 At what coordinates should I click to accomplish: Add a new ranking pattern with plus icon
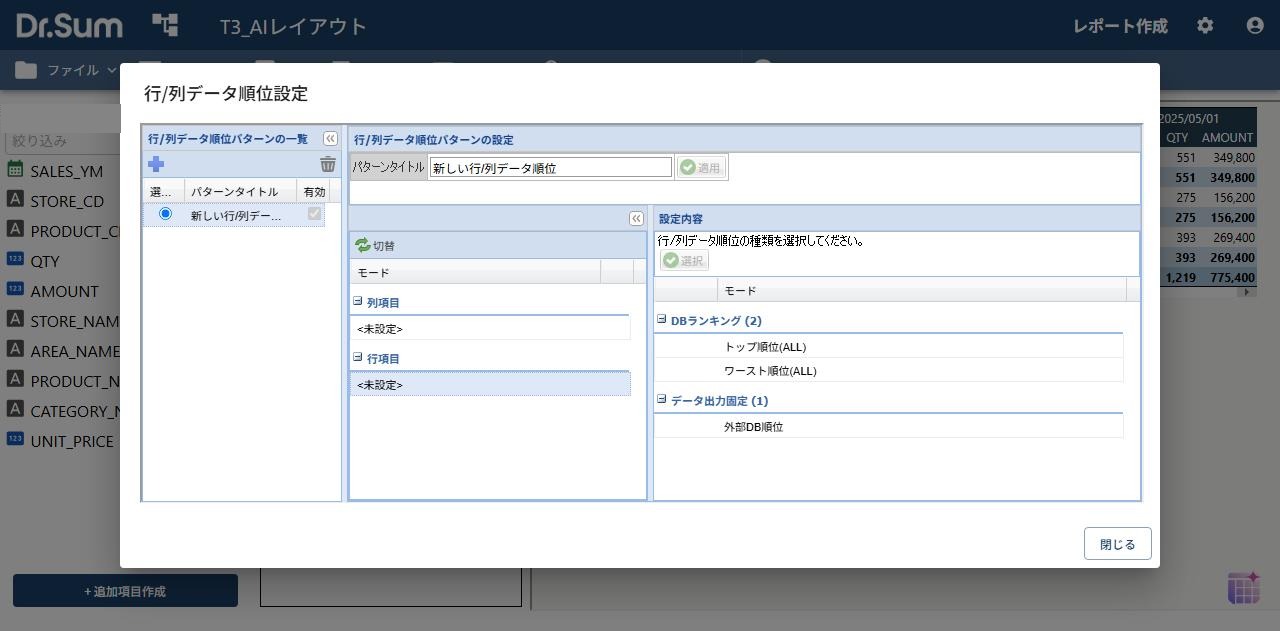pyautogui.click(x=156, y=164)
